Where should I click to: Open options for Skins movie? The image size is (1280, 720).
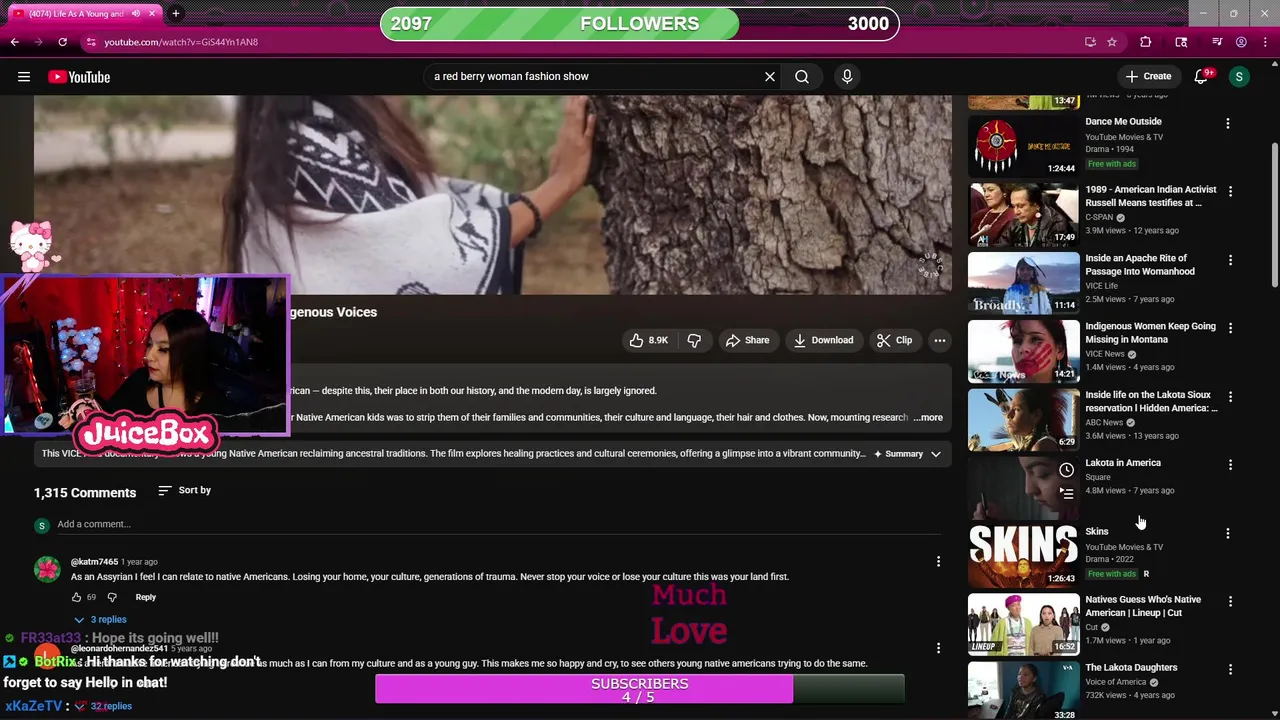pyautogui.click(x=1228, y=534)
